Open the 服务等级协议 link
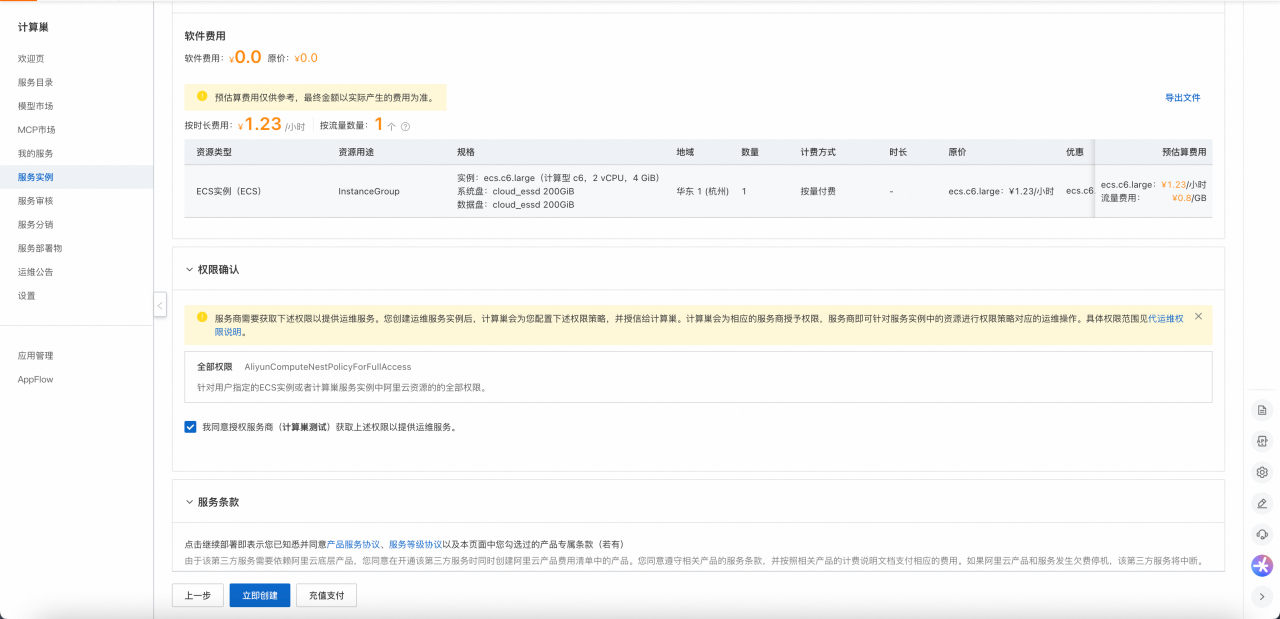 point(415,544)
